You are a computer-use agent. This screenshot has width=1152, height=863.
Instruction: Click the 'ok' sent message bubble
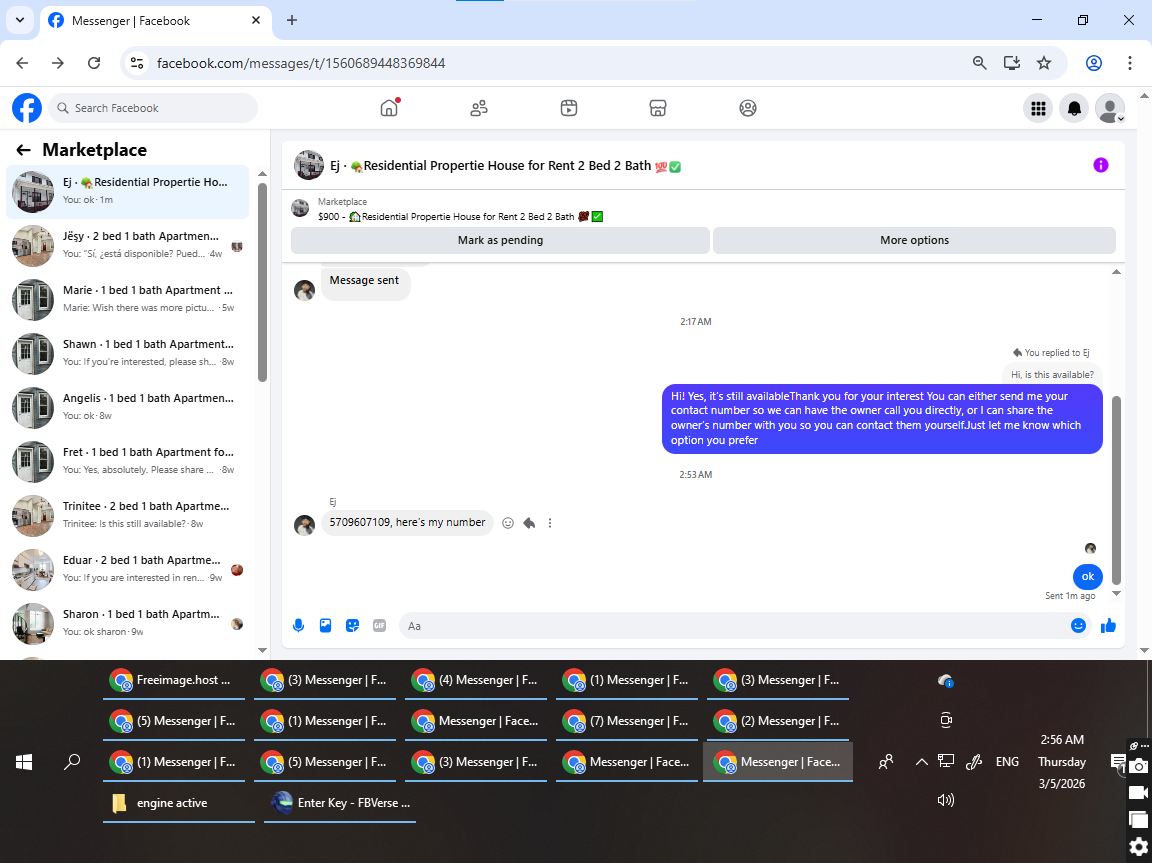click(x=1087, y=577)
